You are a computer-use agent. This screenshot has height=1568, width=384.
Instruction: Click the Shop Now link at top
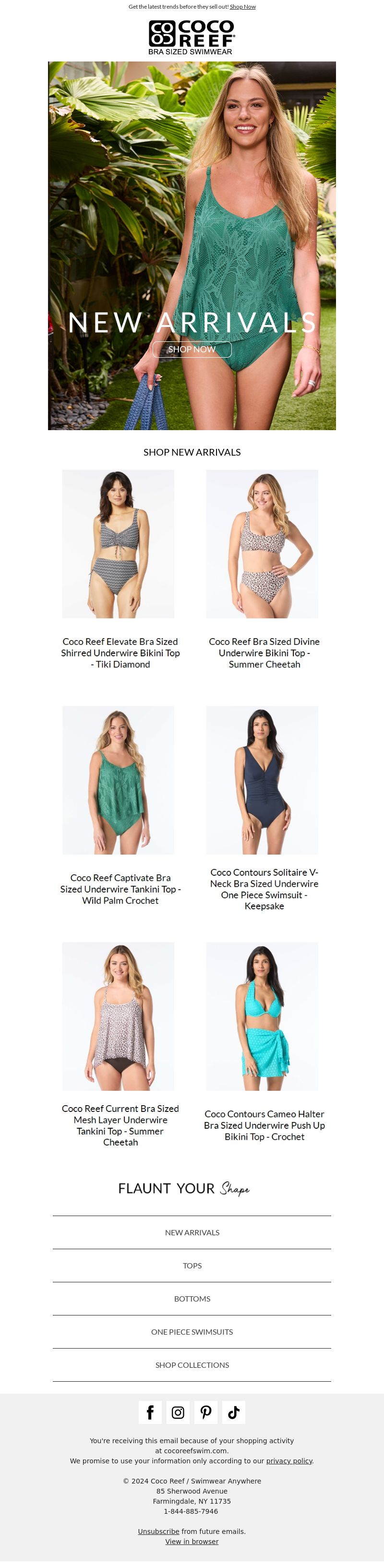(x=243, y=7)
